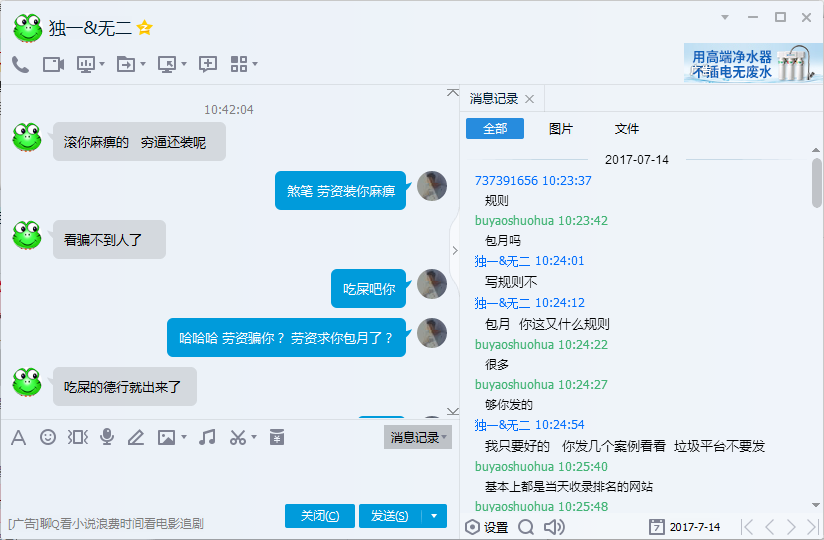This screenshot has height=540, width=824.
Task: Start a voice call with the phone icon
Action: pyautogui.click(x=20, y=65)
